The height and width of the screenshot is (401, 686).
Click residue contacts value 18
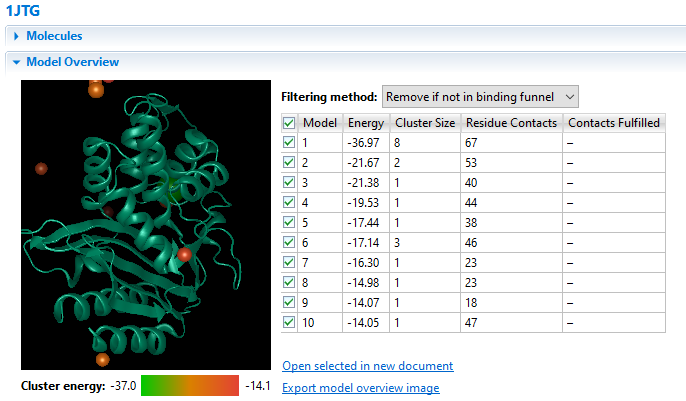[x=471, y=303]
